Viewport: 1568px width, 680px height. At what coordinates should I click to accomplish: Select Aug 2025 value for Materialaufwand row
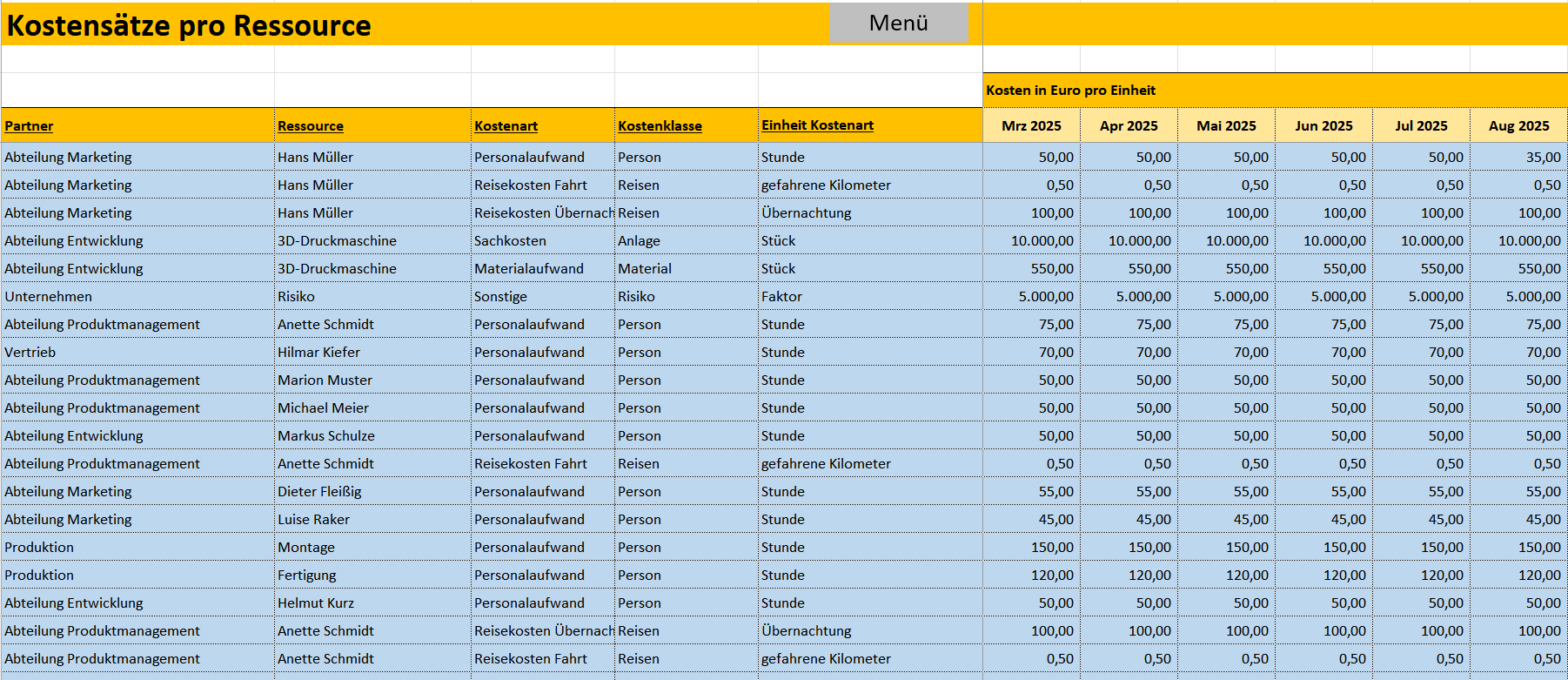coord(1518,268)
